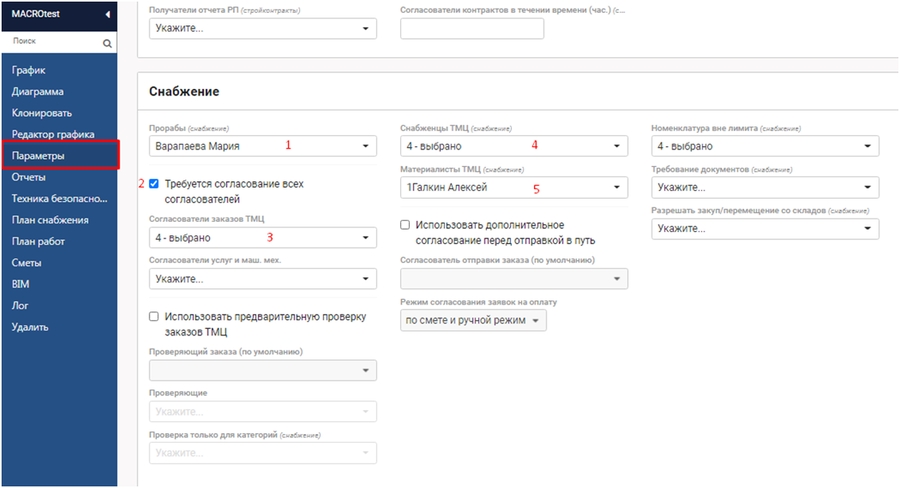Open the Требование документов dropdown
The width and height of the screenshot is (900, 488).
pos(765,187)
